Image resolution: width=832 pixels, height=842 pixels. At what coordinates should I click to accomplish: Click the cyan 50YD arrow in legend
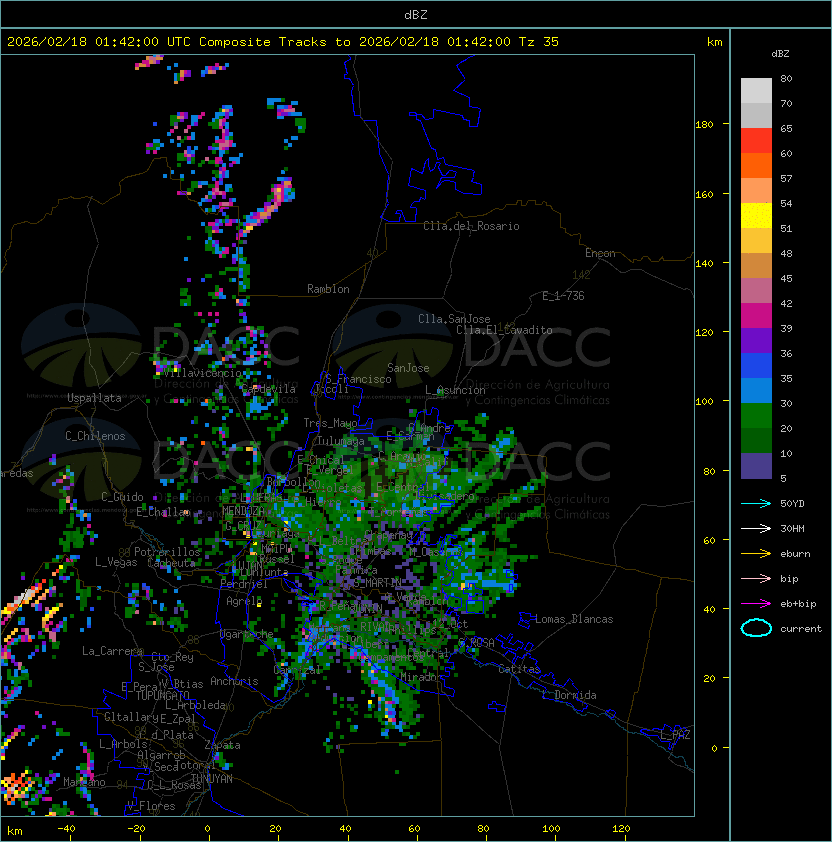[x=756, y=504]
